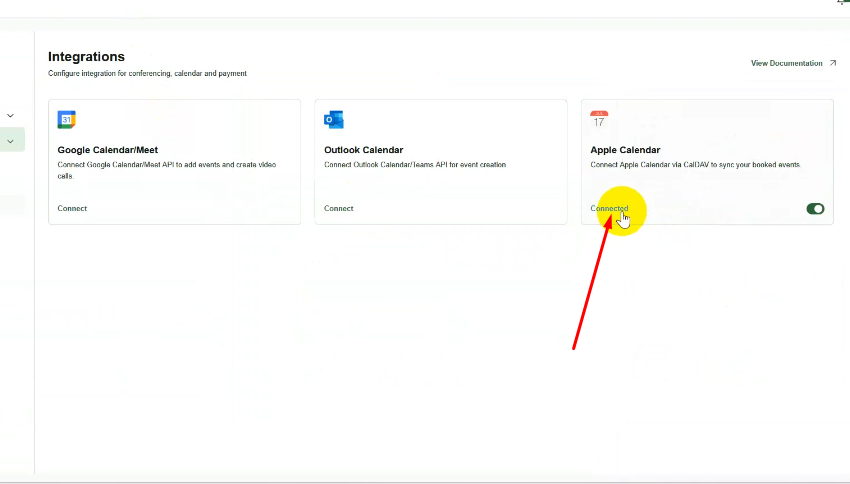Click the Integrations page heading
850x484 pixels.
(x=86, y=57)
